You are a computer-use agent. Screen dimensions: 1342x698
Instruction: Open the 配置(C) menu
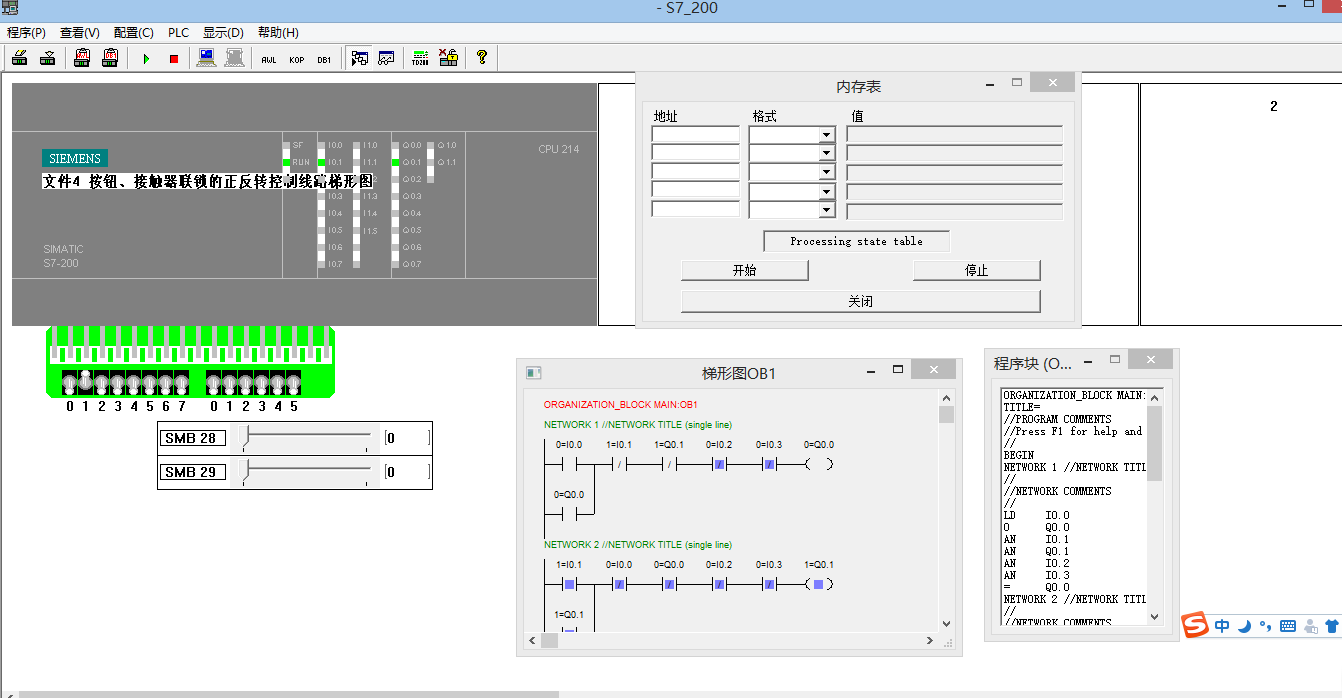click(134, 33)
